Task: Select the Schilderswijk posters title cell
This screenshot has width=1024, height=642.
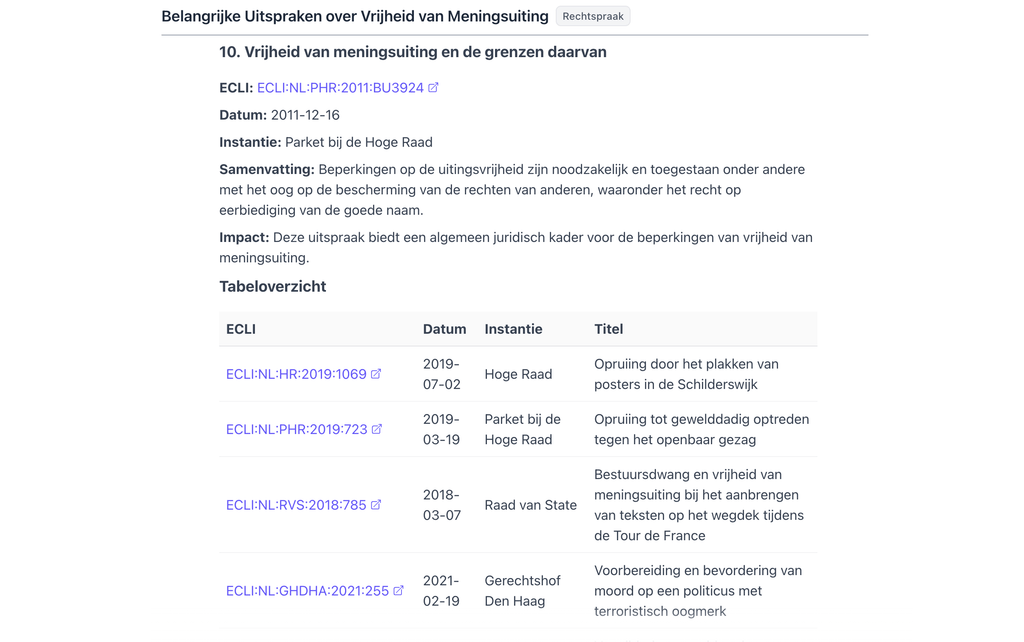Action: click(x=686, y=374)
